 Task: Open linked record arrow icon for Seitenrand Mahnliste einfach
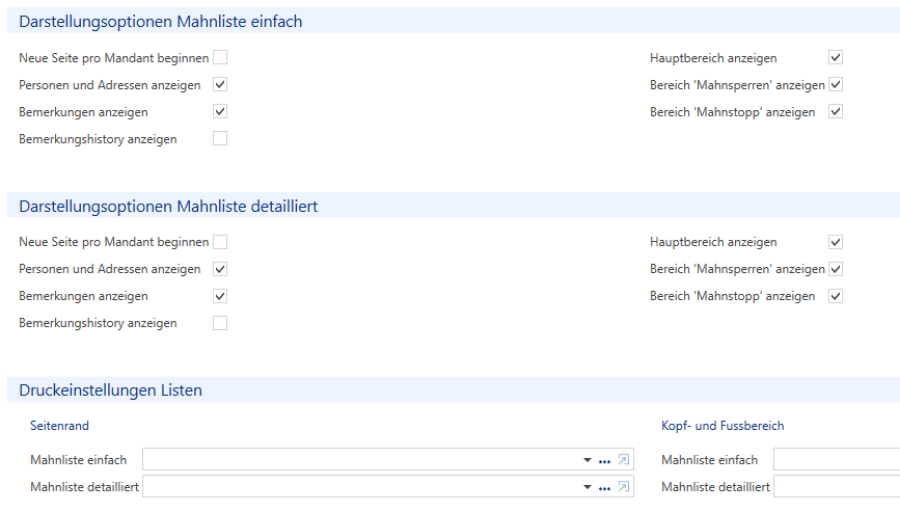pyautogui.click(x=623, y=459)
